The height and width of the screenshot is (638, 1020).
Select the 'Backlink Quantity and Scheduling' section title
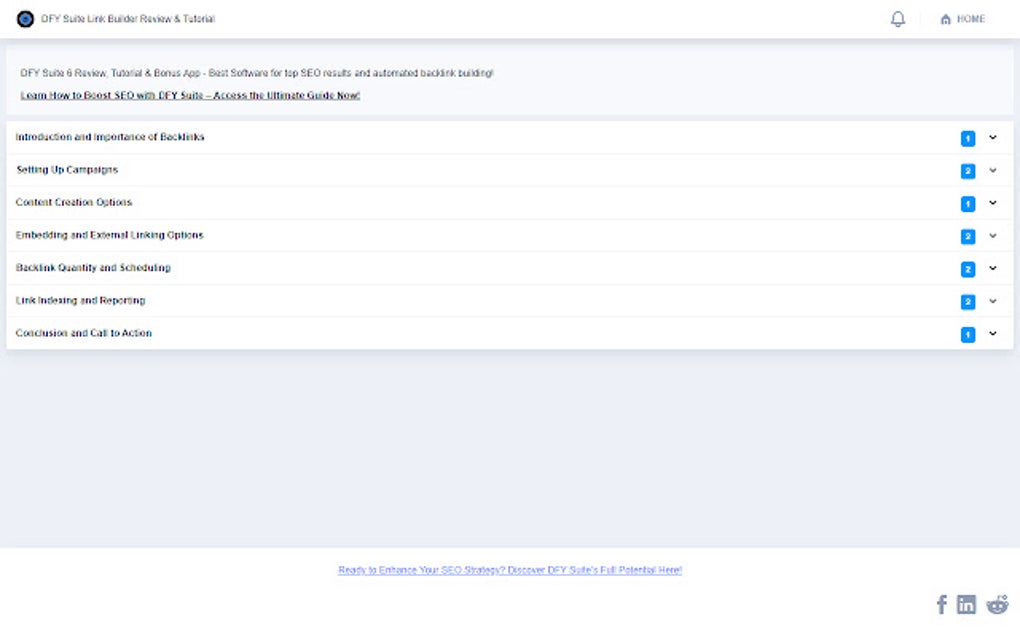click(93, 267)
